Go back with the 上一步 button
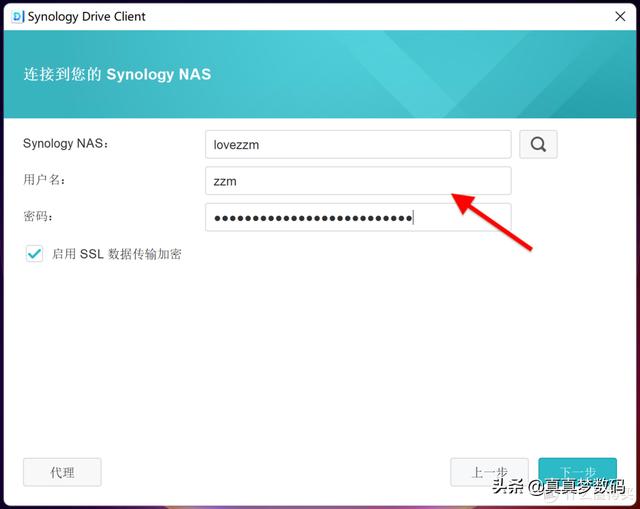This screenshot has height=509, width=640. [489, 472]
